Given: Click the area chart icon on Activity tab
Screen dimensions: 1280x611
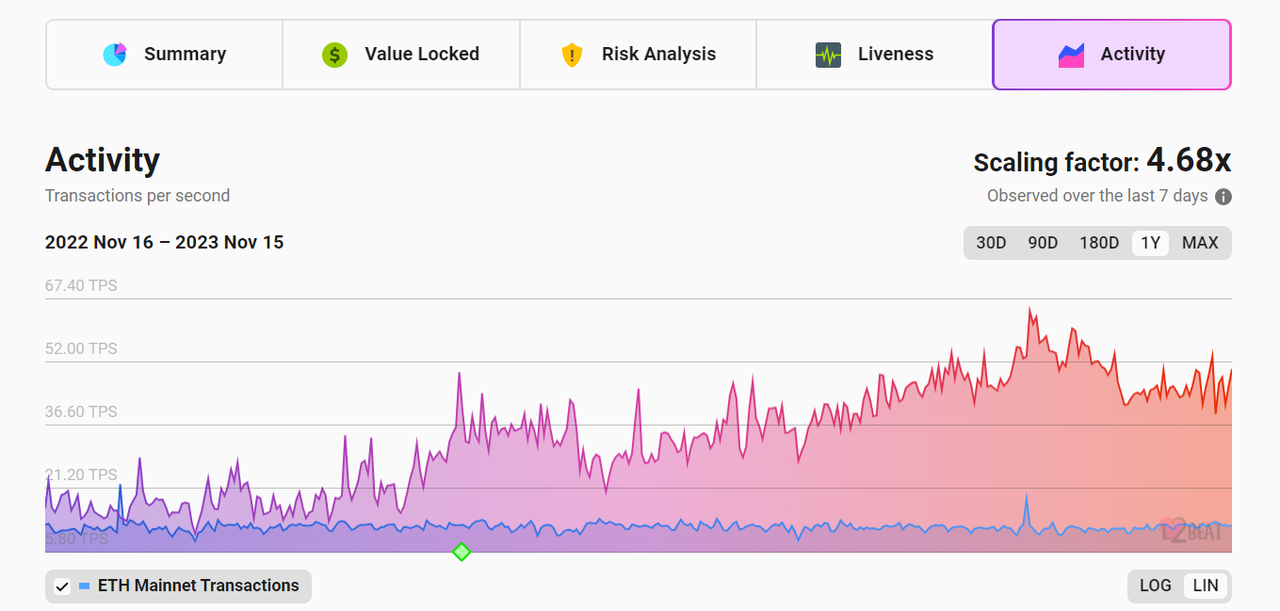Looking at the screenshot, I should coord(1071,54).
